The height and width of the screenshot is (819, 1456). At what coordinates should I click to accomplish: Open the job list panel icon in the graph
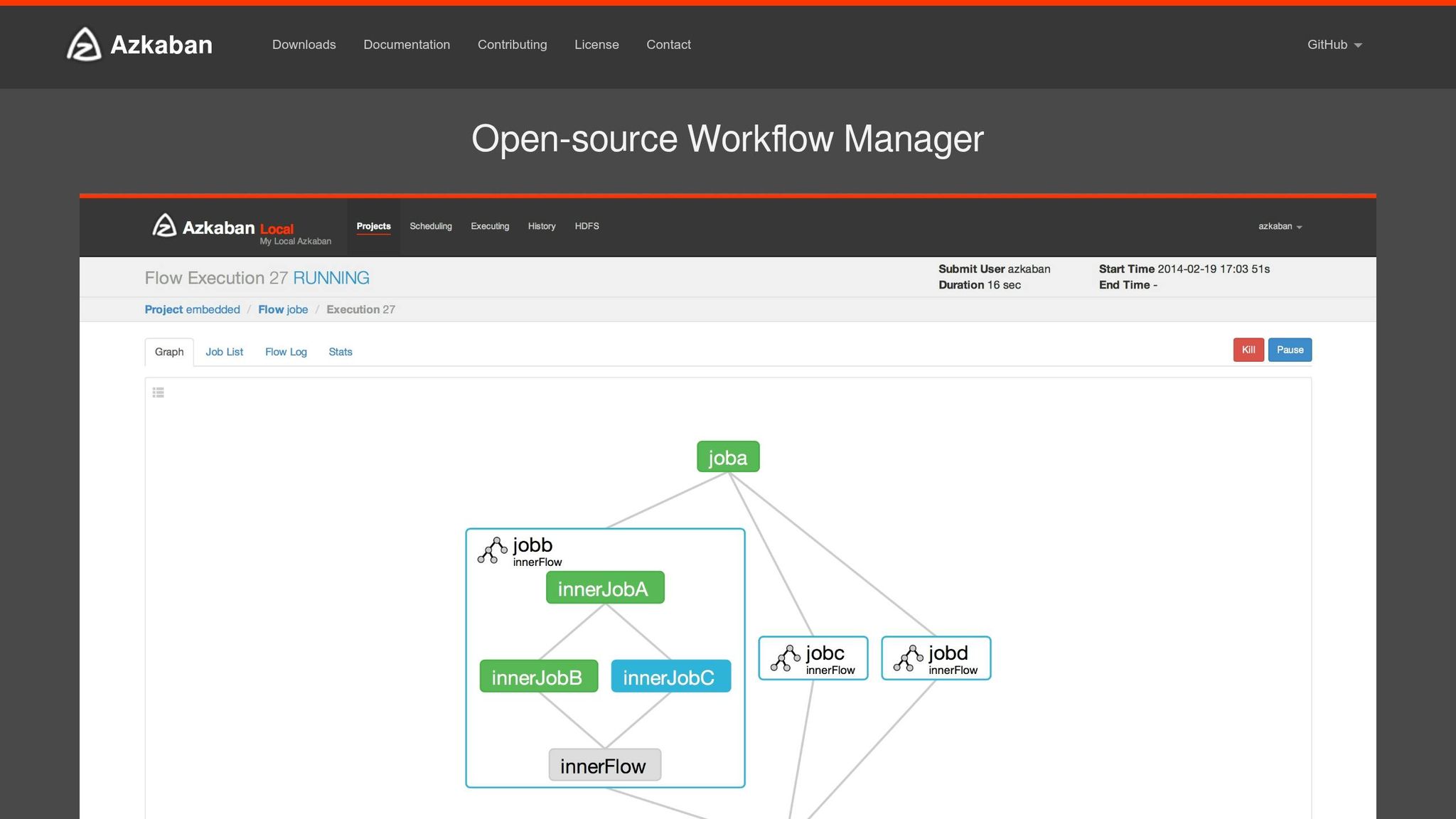point(159,392)
